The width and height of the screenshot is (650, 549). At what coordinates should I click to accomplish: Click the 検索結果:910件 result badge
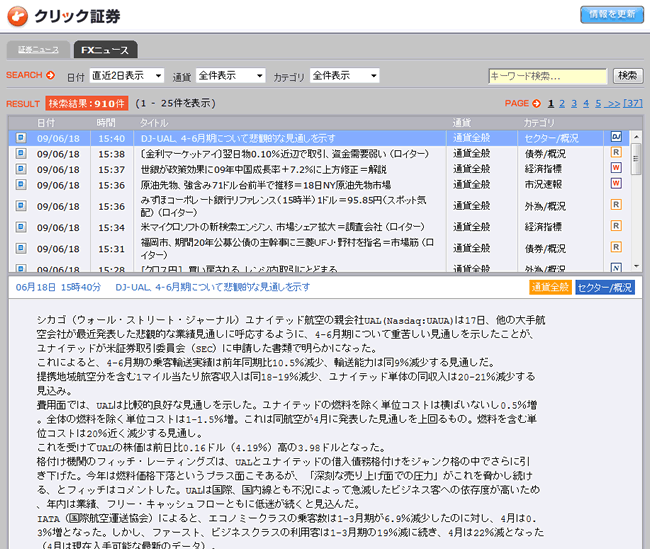[87, 104]
